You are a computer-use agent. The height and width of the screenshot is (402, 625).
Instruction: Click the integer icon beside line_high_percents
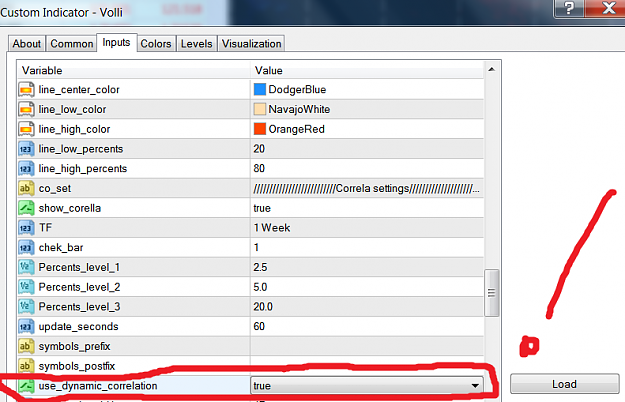click(26, 169)
